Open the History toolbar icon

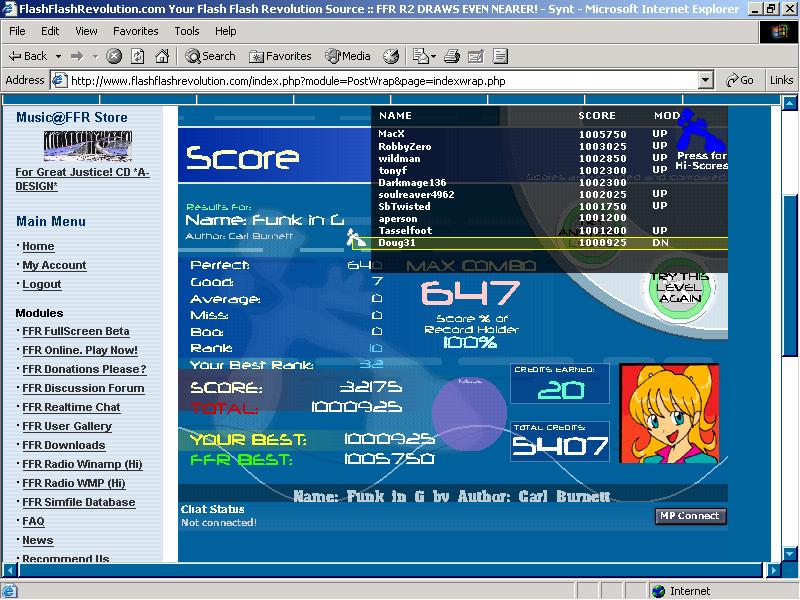point(391,56)
